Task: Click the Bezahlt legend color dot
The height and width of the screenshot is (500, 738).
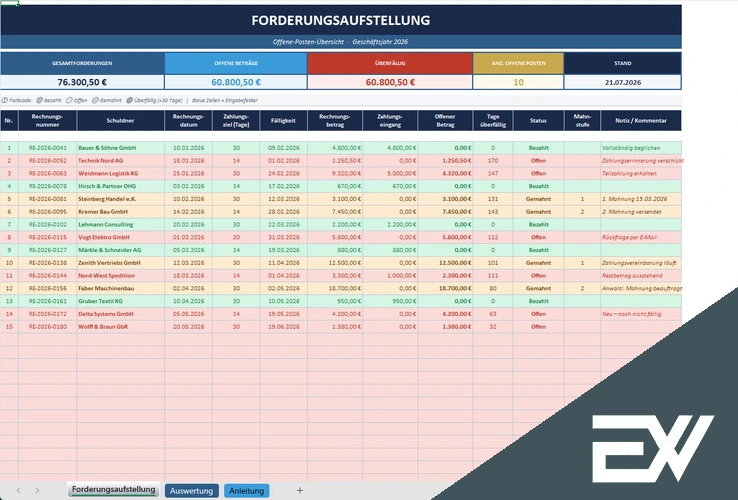Action: [x=40, y=100]
